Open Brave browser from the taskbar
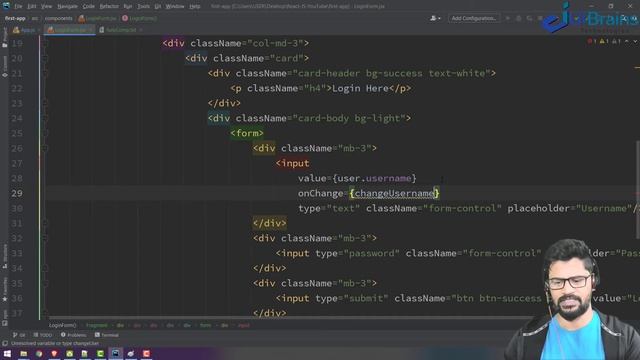The image size is (640, 360). (x=54, y=354)
